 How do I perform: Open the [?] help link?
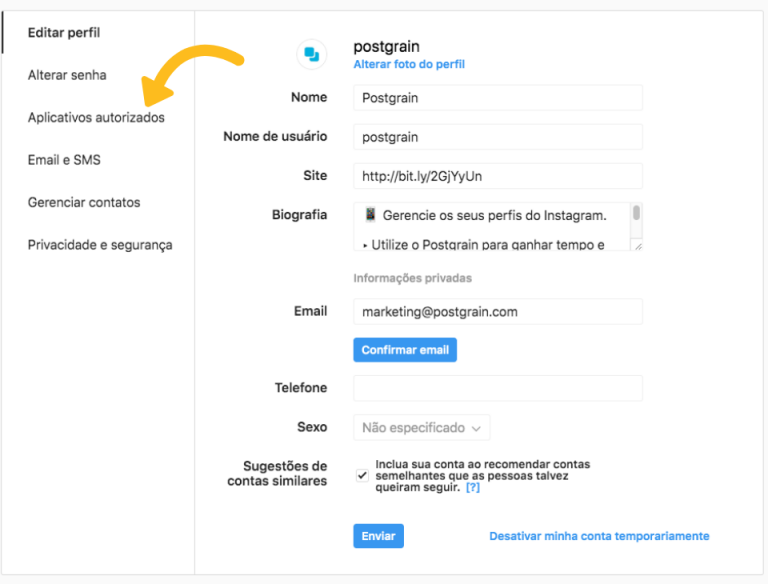(x=473, y=488)
